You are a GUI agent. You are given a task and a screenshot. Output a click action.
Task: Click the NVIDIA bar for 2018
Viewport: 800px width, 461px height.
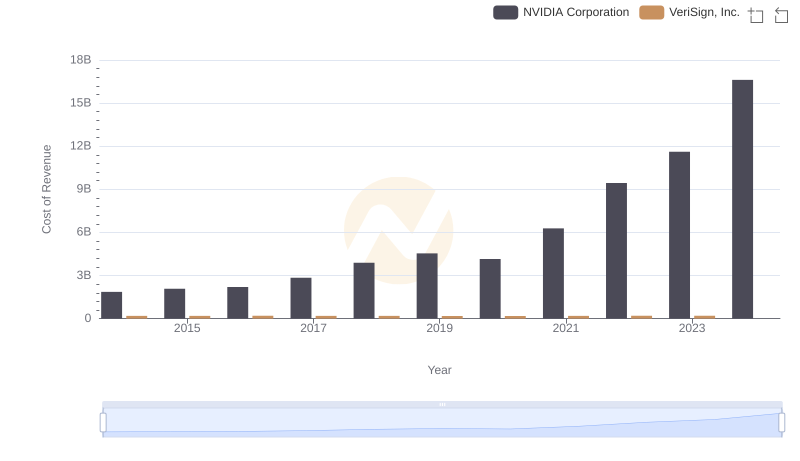(x=364, y=291)
